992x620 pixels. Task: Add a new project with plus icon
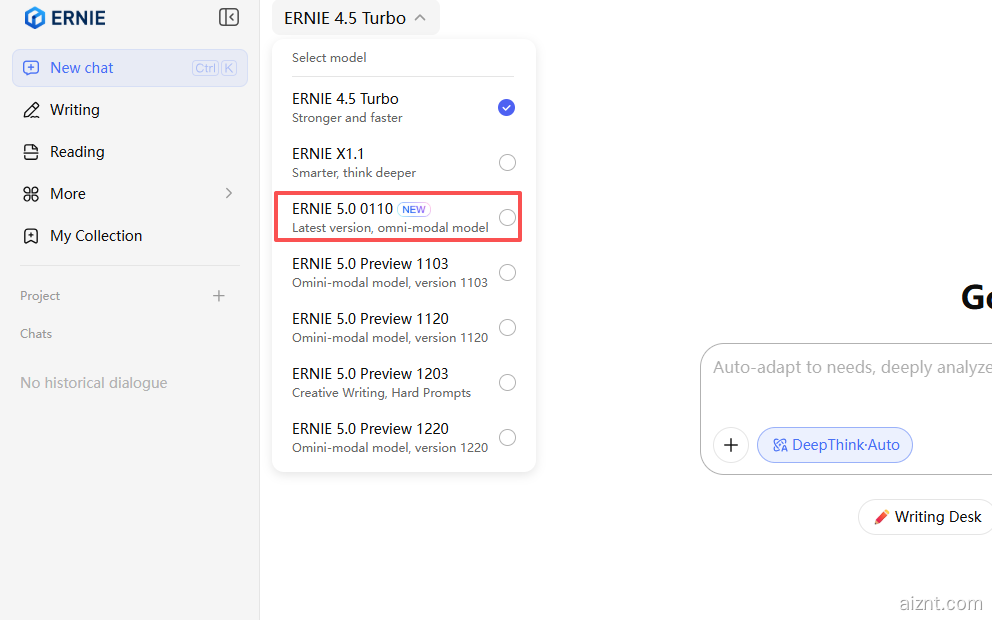point(219,296)
